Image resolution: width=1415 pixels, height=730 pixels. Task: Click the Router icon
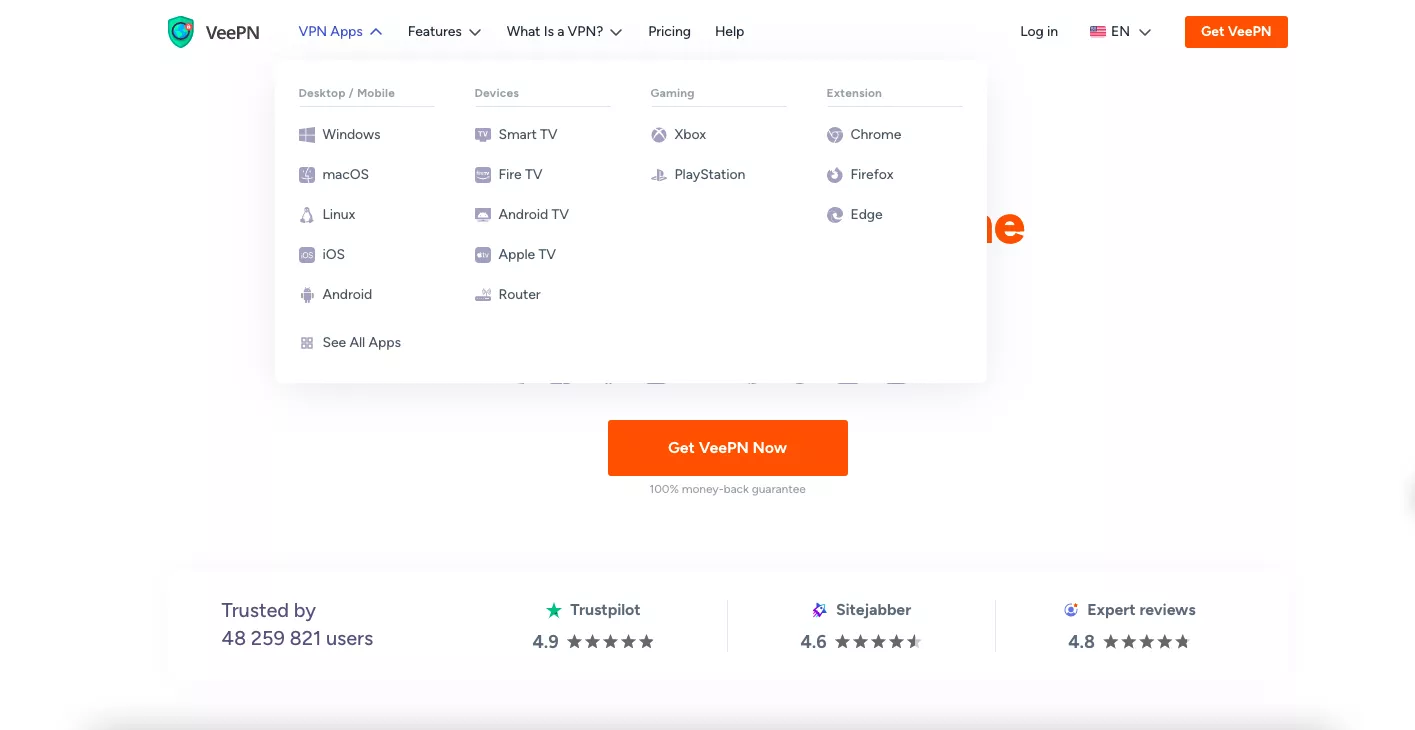(x=483, y=295)
